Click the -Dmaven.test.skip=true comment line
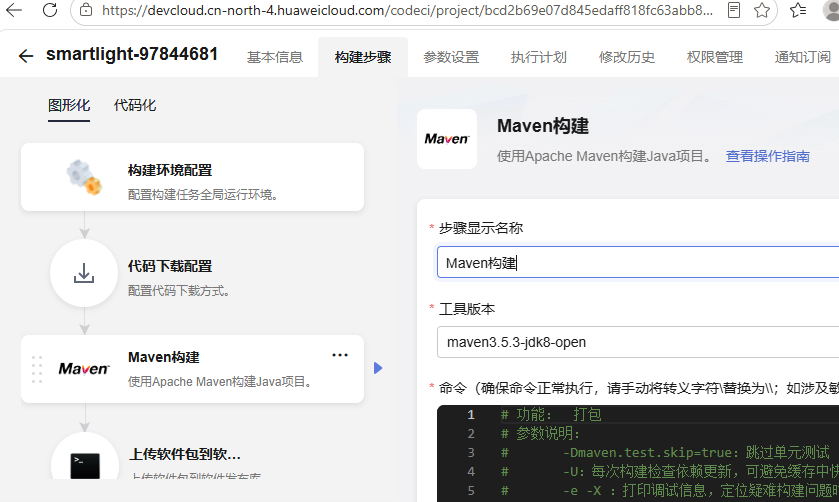839x502 pixels. coord(666,452)
